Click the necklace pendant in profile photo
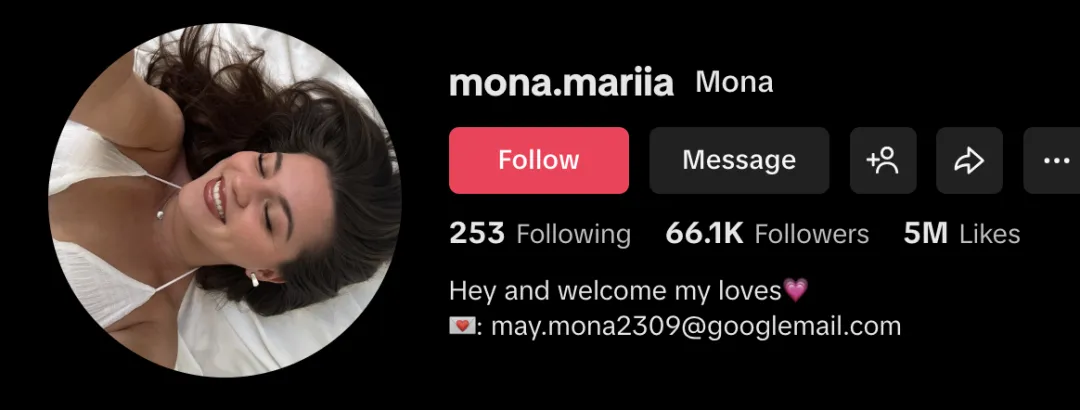Screen dimensions: 1080x410 (x=160, y=214)
